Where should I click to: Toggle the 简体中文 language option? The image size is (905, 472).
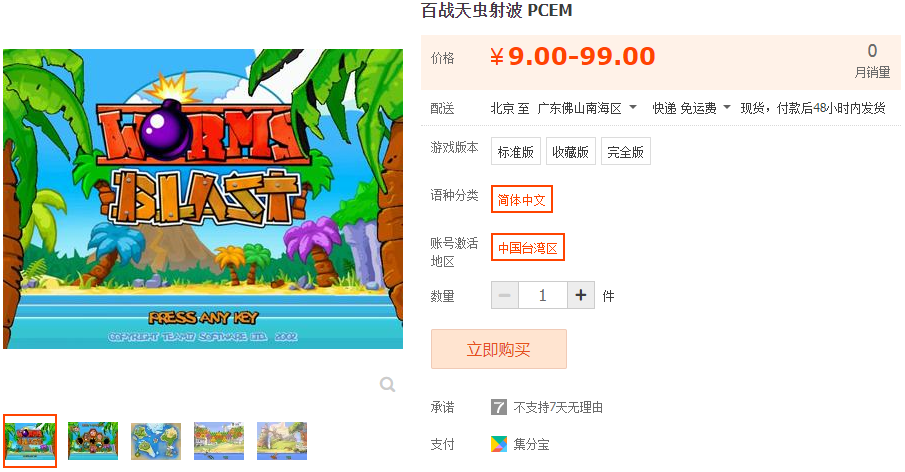[522, 199]
